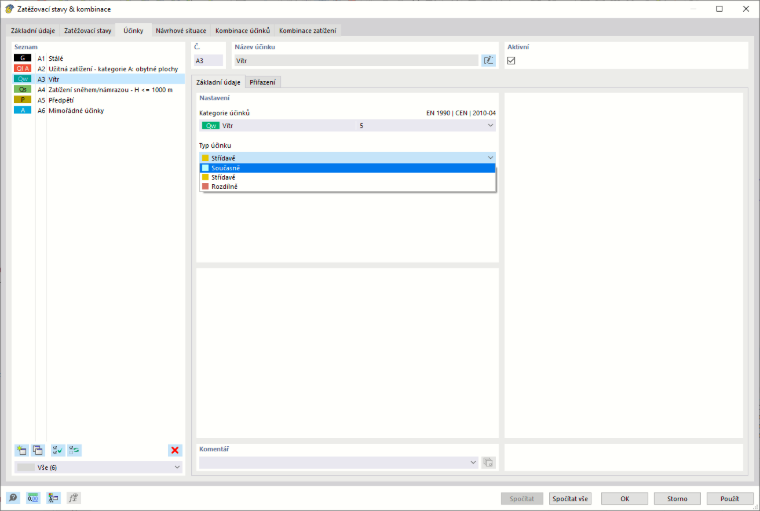Edit the action name with the pencil icon
This screenshot has width=760, height=511.
[489, 61]
